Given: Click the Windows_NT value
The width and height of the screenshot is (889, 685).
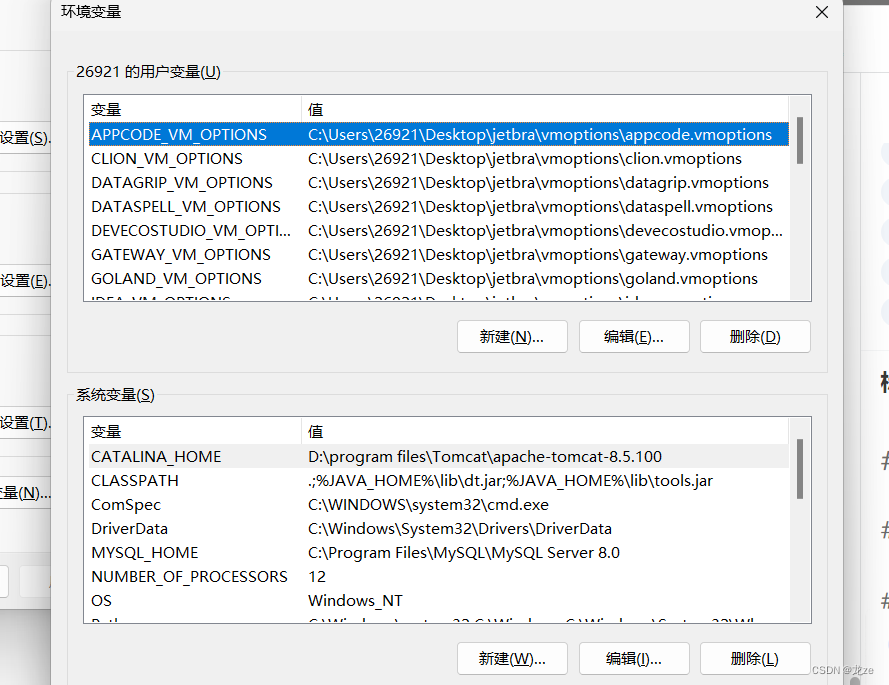Looking at the screenshot, I should pyautogui.click(x=355, y=601).
